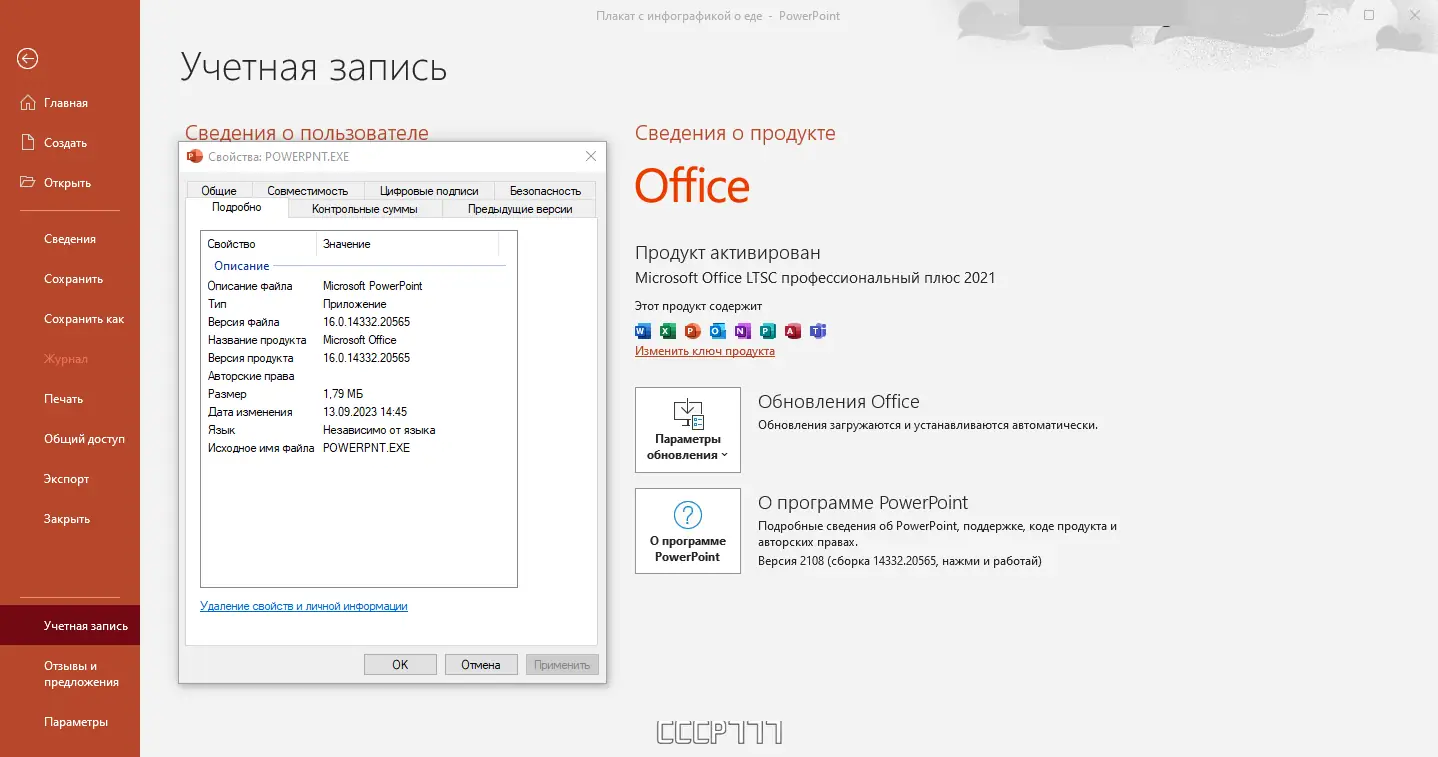Screen dimensions: 1438x757
Task: Open the О программе PowerPoint button
Action: pyautogui.click(x=688, y=531)
